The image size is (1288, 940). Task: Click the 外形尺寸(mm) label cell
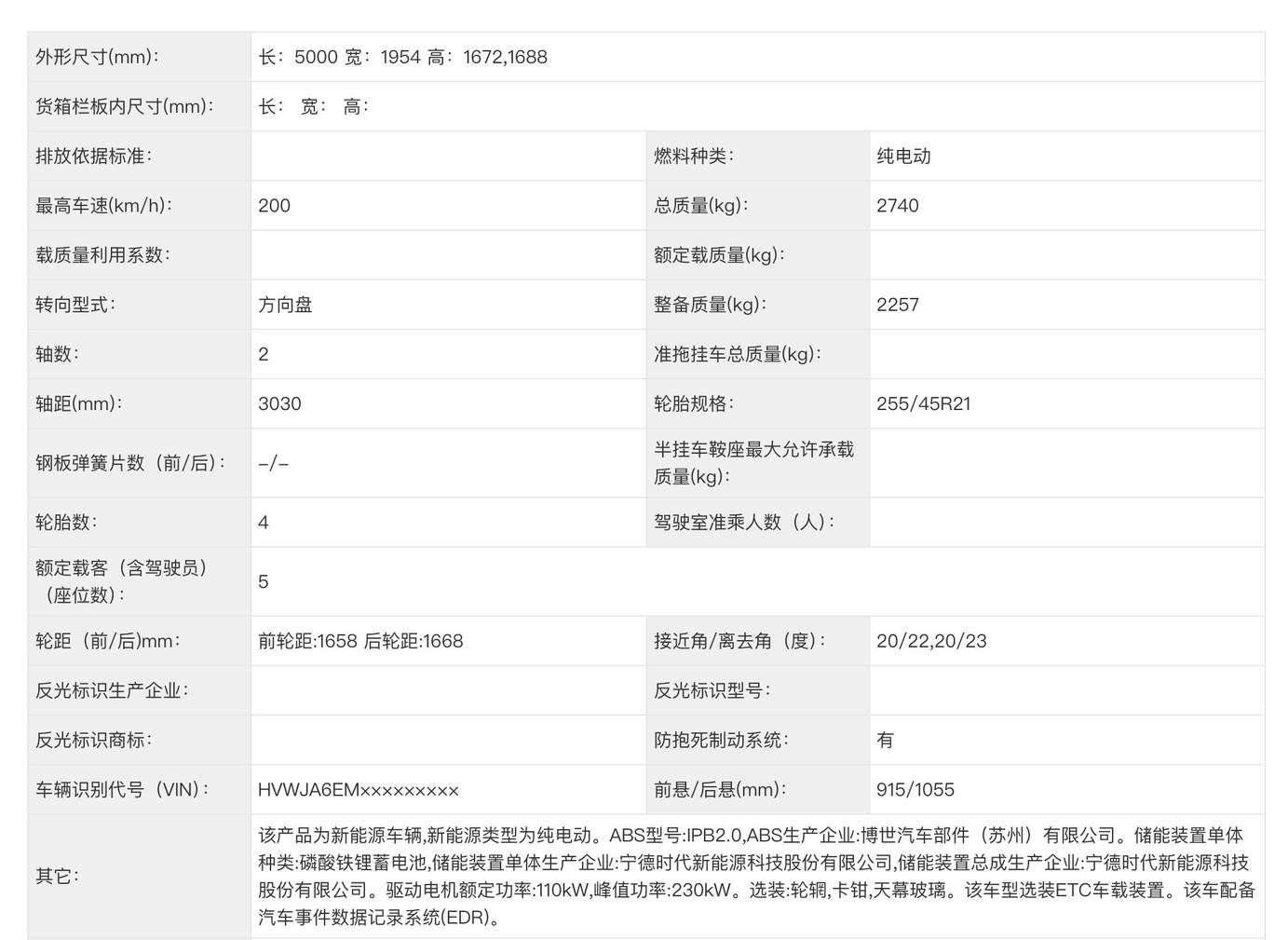[x=97, y=57]
